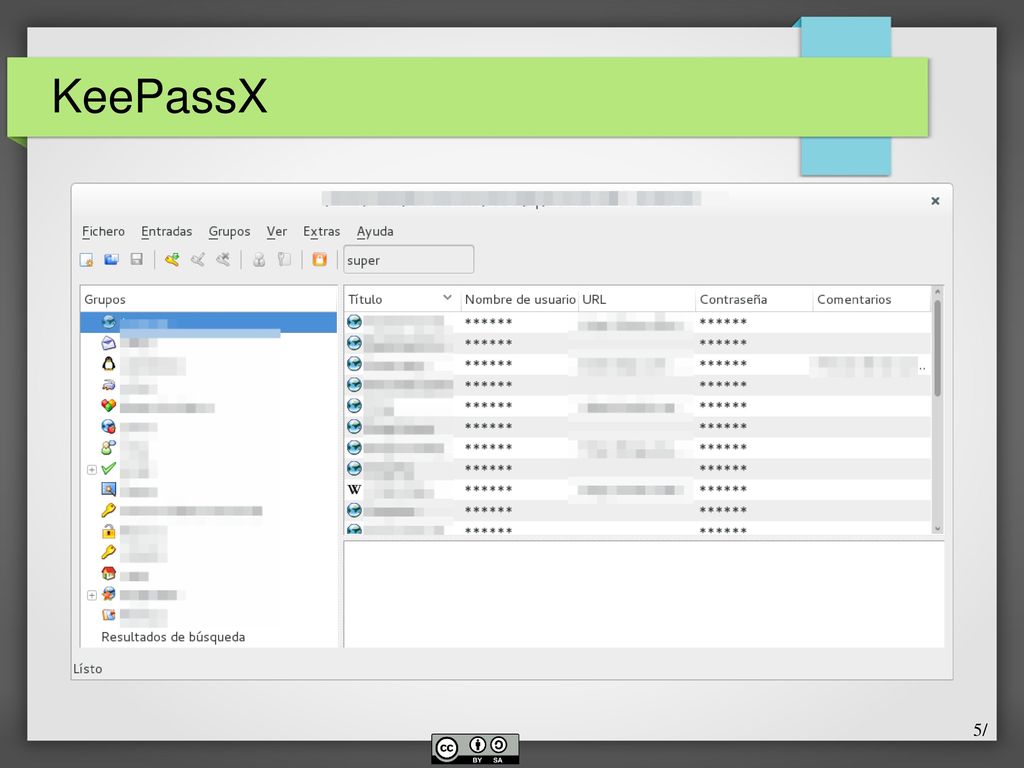Select the envelope mail group icon

(x=108, y=343)
